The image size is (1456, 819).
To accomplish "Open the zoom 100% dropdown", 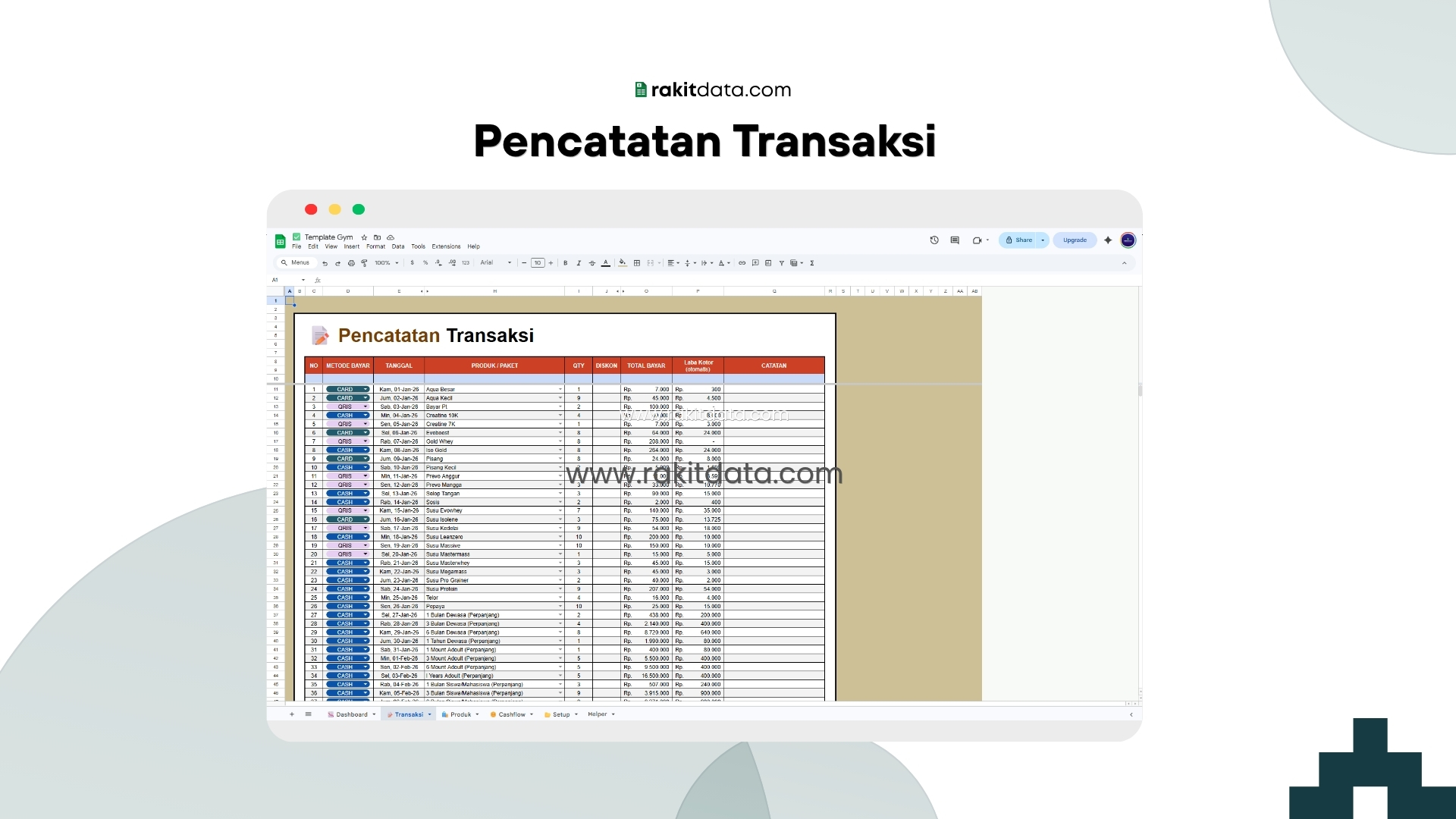I will pyautogui.click(x=386, y=263).
